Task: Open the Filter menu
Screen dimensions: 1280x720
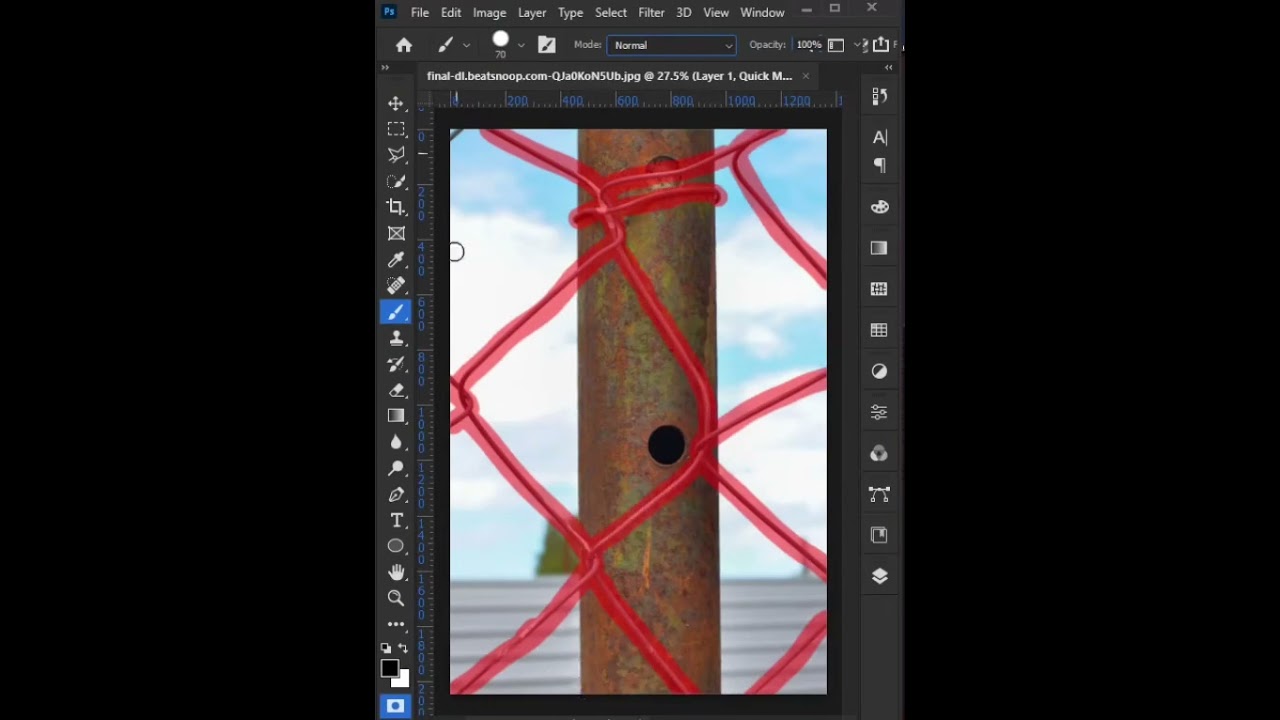Action: click(x=651, y=12)
